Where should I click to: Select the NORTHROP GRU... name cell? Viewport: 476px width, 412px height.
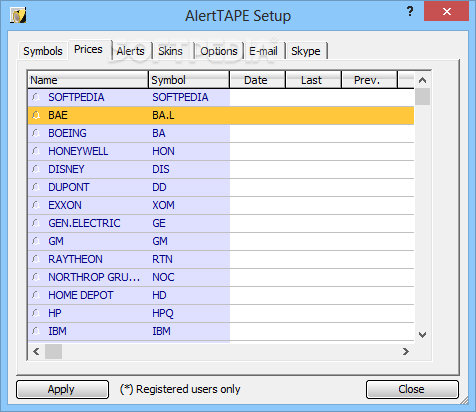(88, 277)
